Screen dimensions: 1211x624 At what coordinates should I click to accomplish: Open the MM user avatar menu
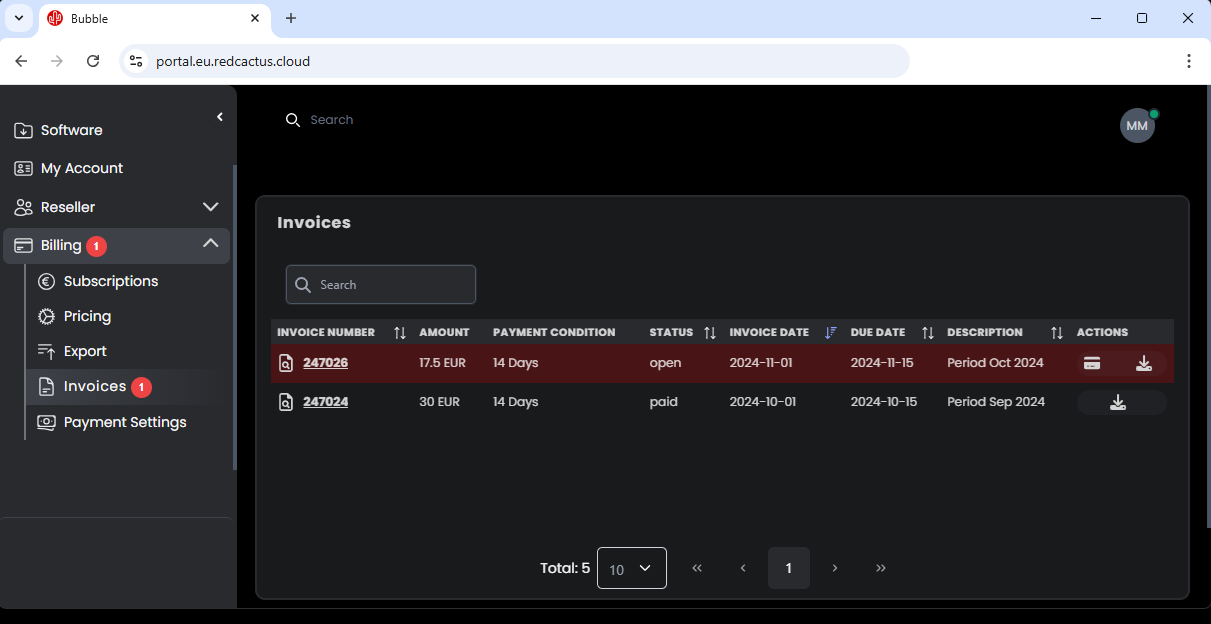1137,126
